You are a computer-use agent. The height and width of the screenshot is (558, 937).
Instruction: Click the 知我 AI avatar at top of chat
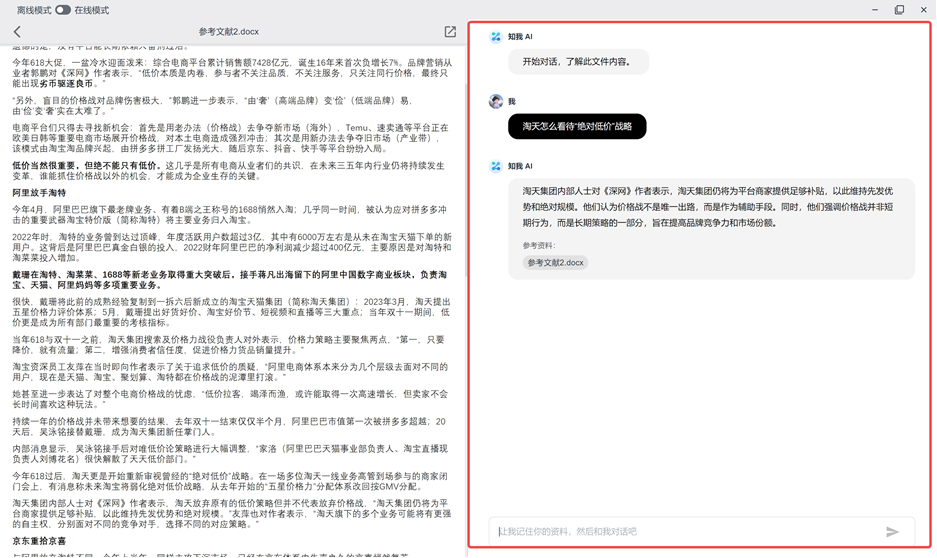click(496, 37)
